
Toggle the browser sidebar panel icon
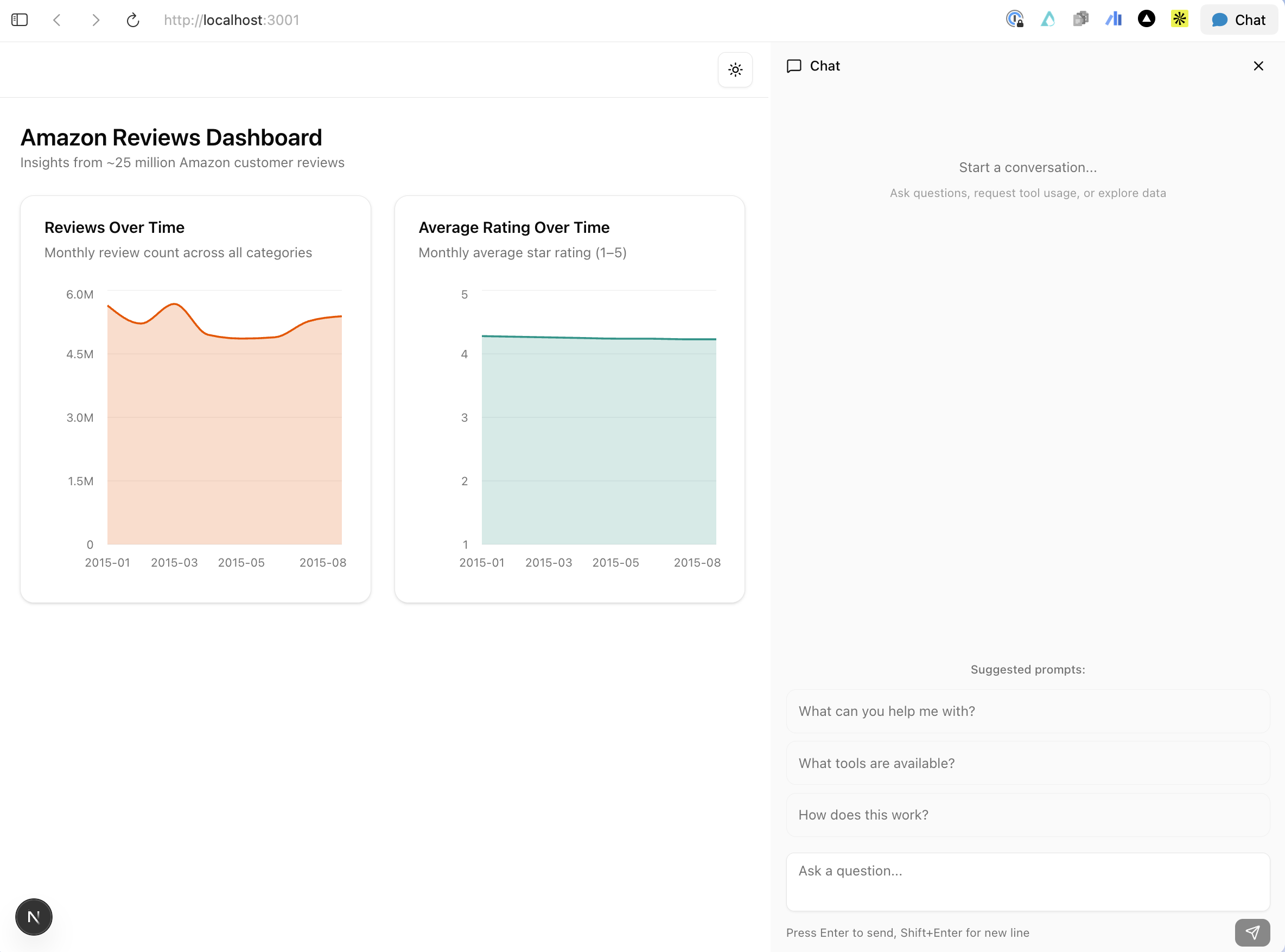pos(20,20)
